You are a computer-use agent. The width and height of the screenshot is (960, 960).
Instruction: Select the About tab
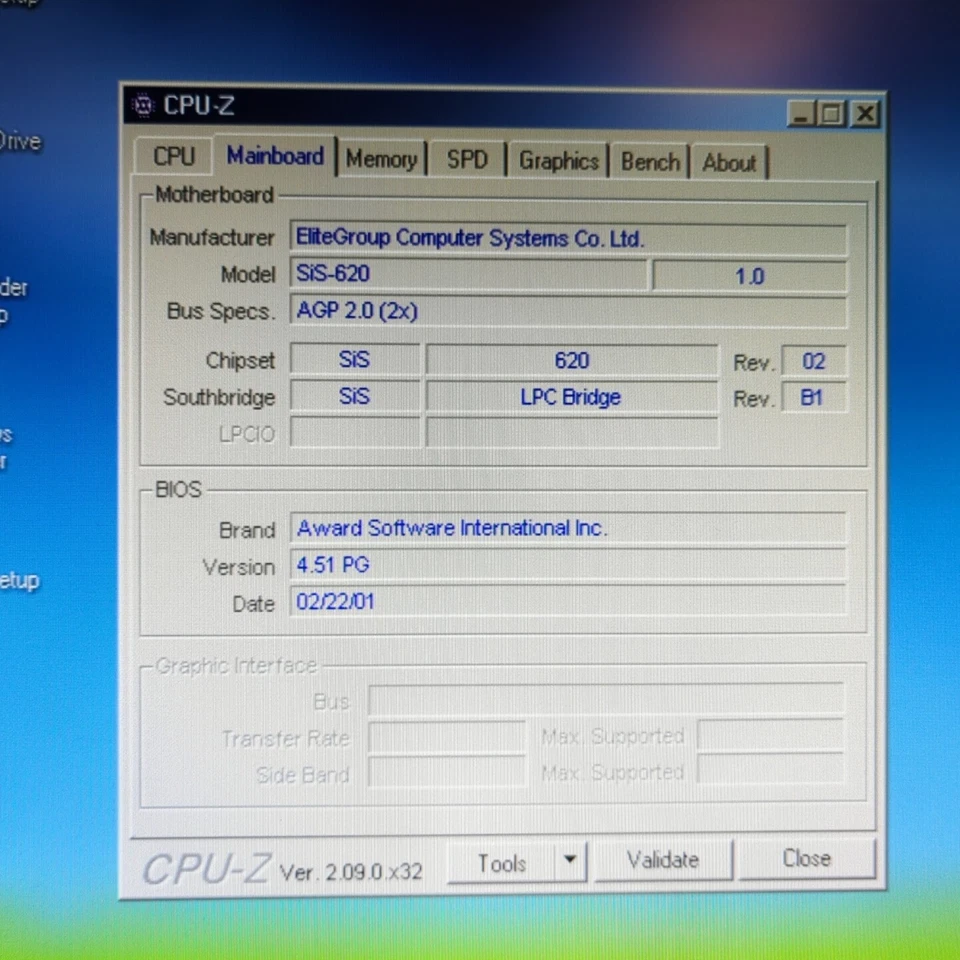click(x=729, y=161)
